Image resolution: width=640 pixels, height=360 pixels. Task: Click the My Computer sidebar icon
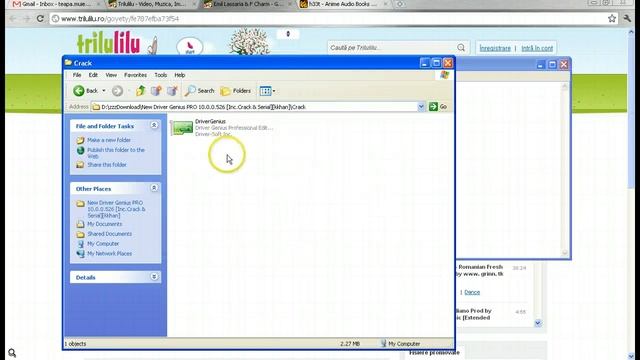click(x=80, y=244)
